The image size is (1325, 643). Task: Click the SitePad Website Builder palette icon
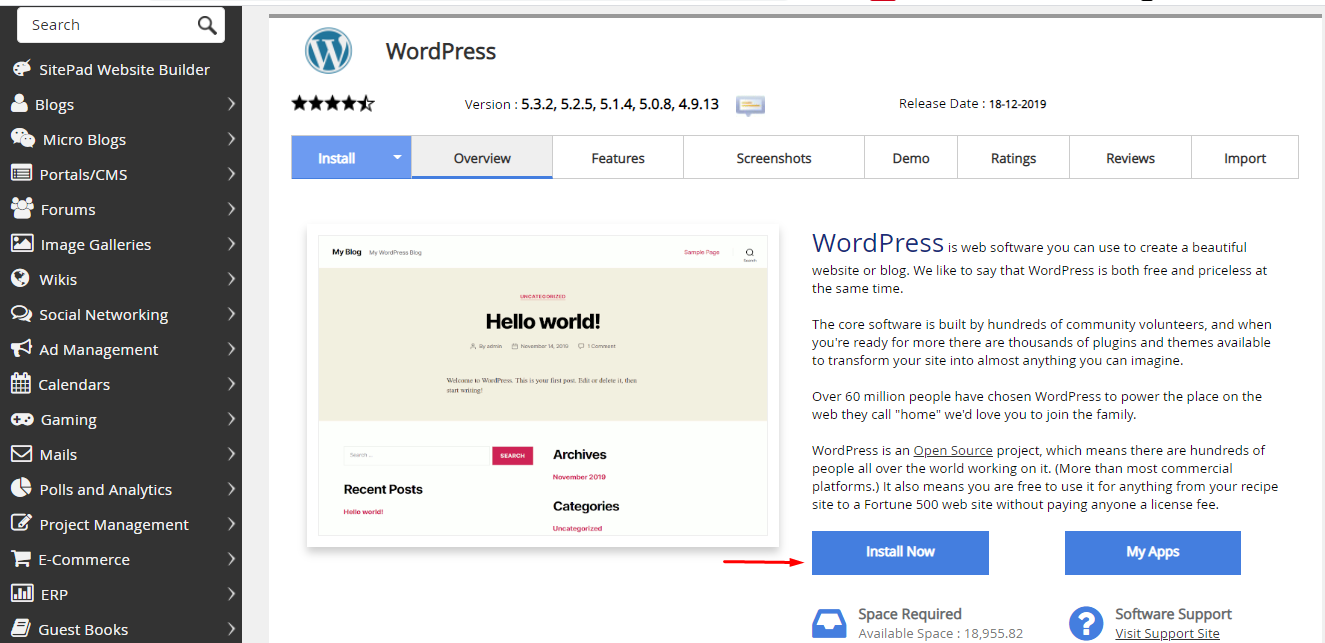point(21,69)
